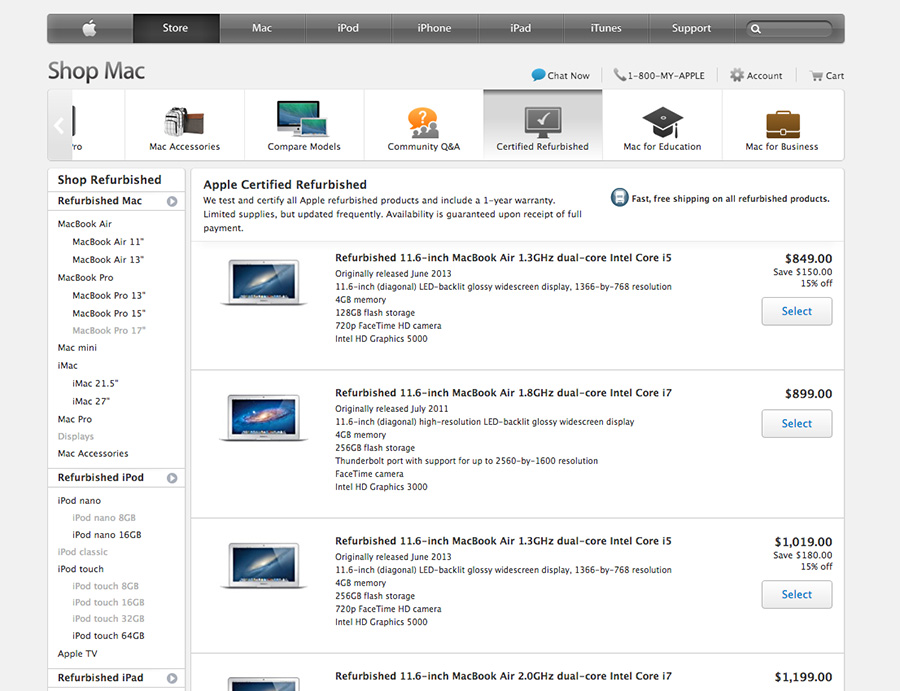Open the Mac Accessories carousel label
900x691 pixels.
pyautogui.click(x=184, y=147)
